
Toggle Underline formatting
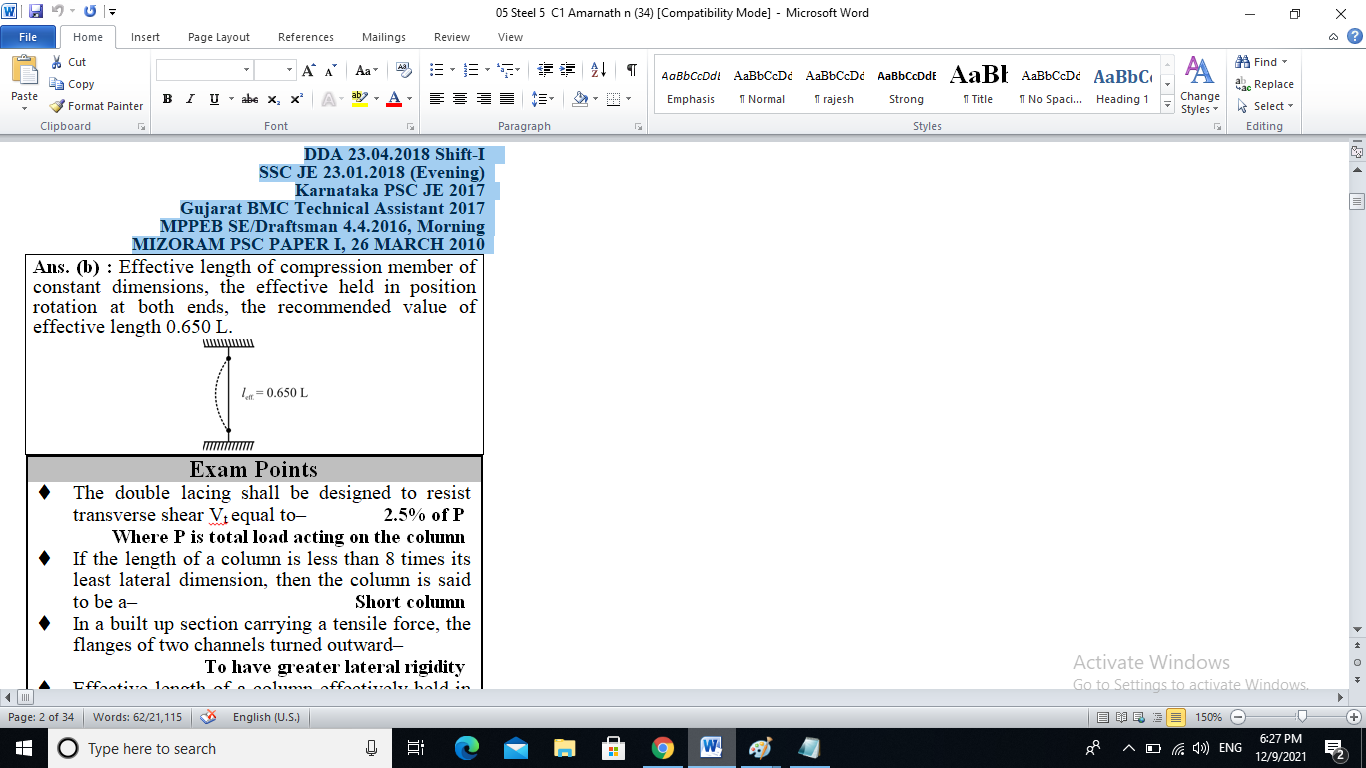coord(214,99)
